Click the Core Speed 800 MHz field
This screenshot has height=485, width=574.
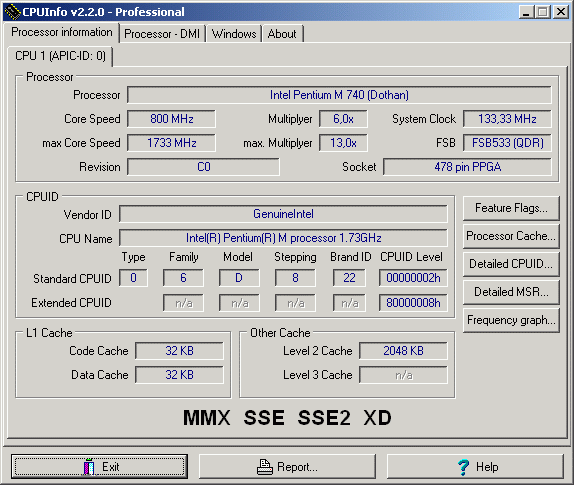click(x=171, y=119)
